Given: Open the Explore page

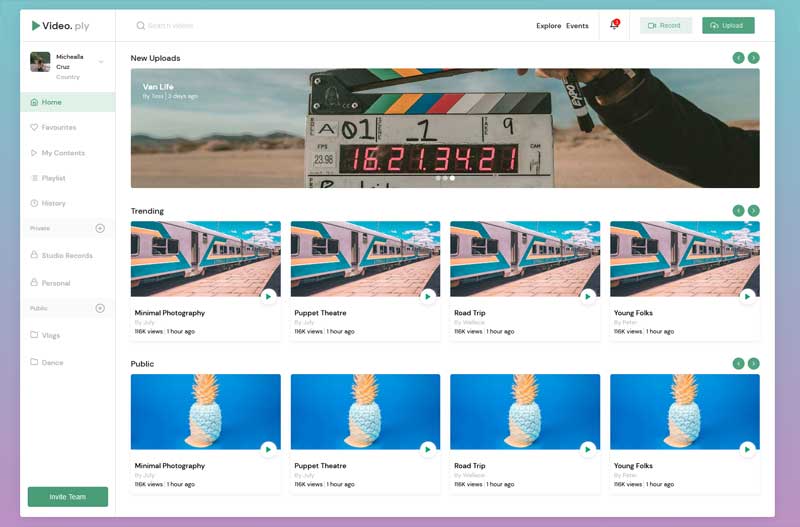Looking at the screenshot, I should (x=548, y=26).
